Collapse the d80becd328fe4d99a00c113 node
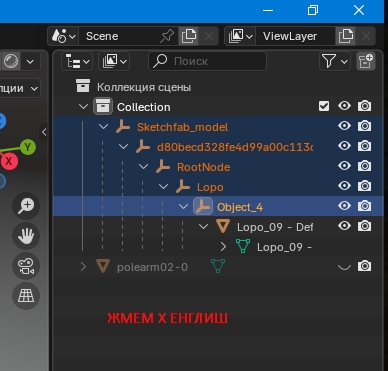 (x=124, y=147)
